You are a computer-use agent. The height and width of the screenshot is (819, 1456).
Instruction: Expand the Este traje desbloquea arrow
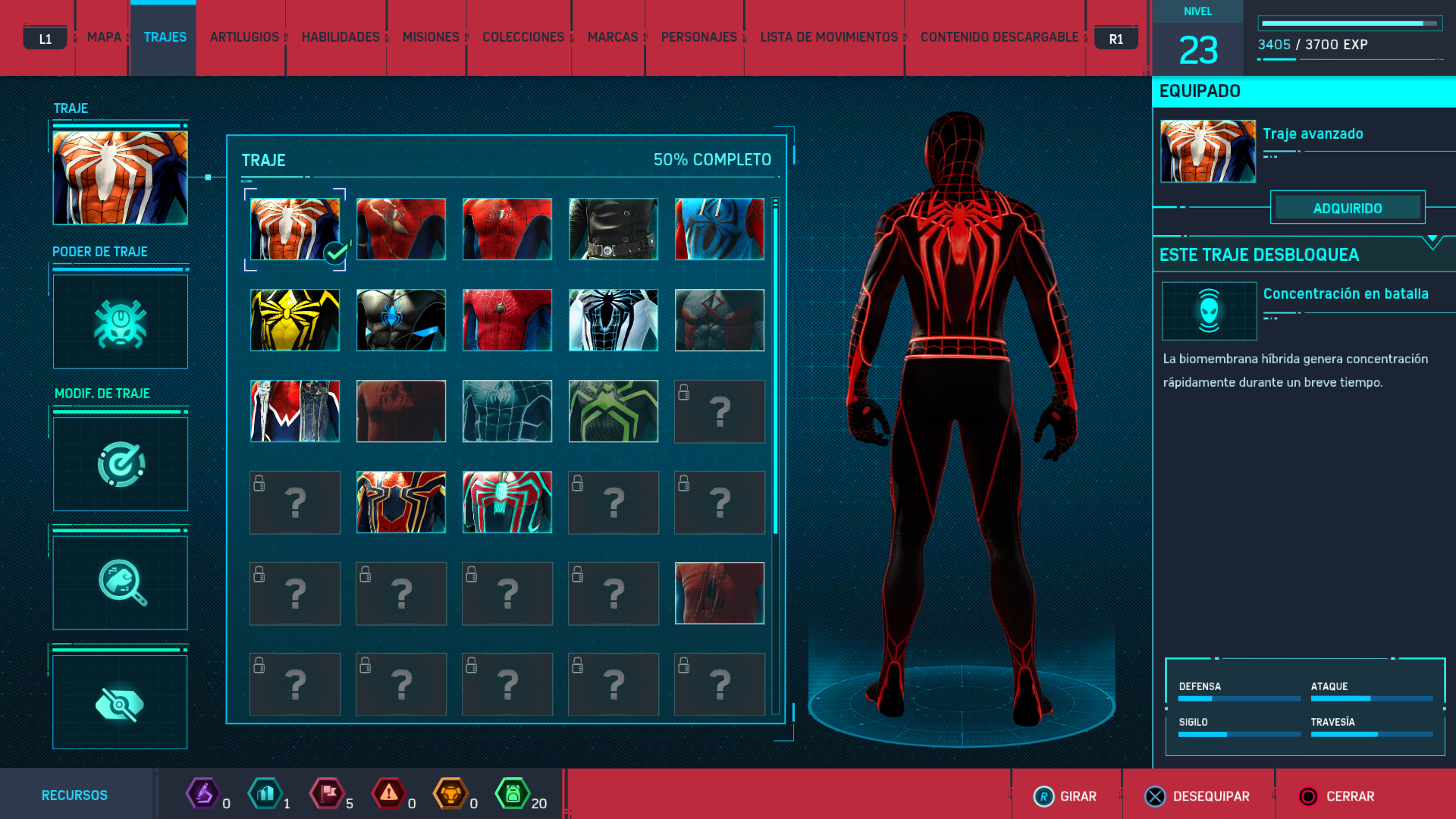(x=1432, y=242)
